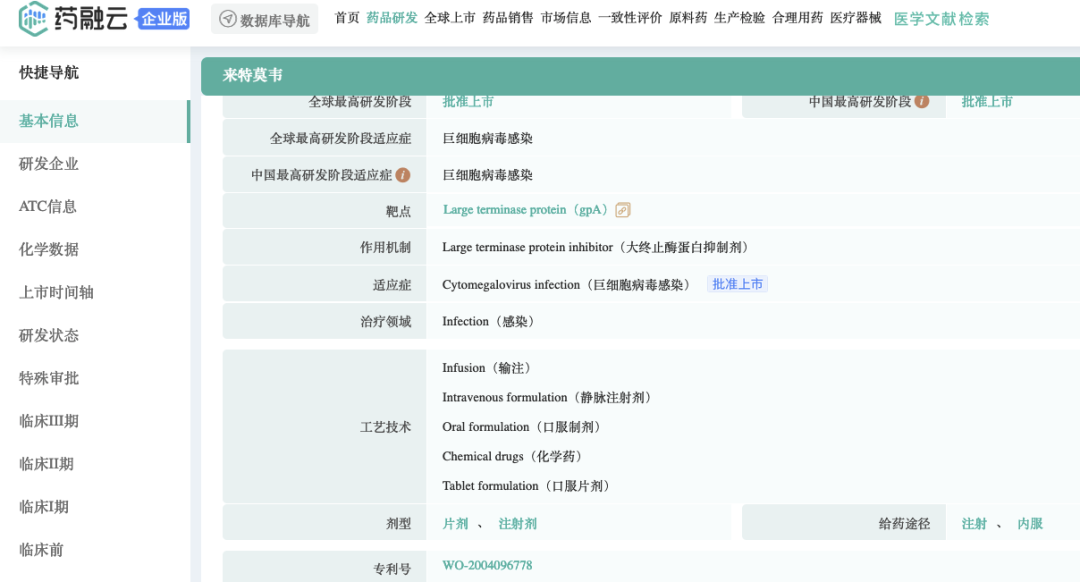Open Large terminase protein (gpA) target link
Viewport: 1080px width, 582px height.
526,210
